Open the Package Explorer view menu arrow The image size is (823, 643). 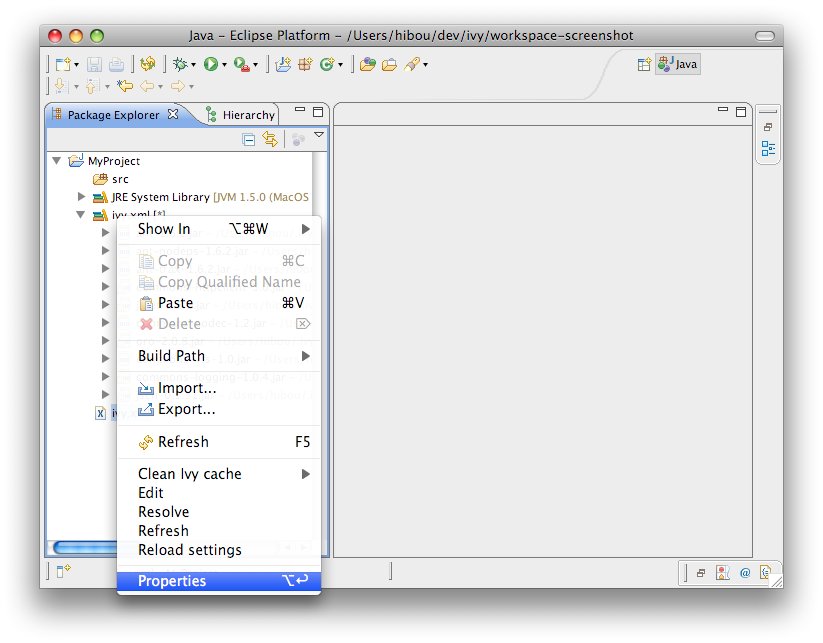pyautogui.click(x=319, y=135)
